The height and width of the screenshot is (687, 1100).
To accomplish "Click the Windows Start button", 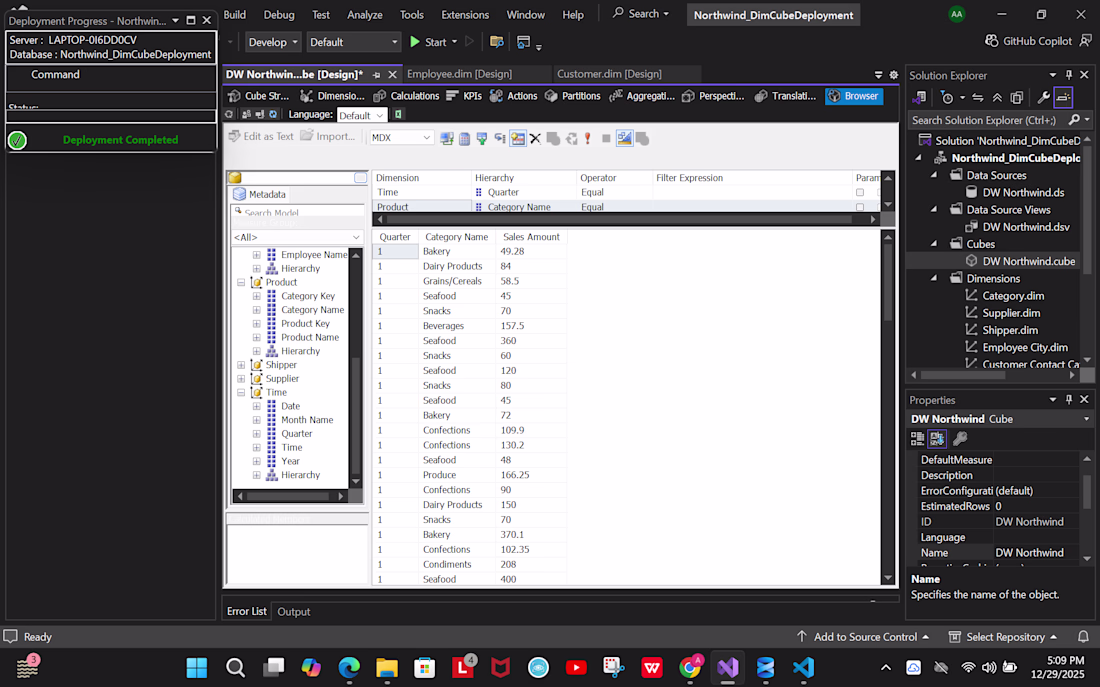I will 196,667.
